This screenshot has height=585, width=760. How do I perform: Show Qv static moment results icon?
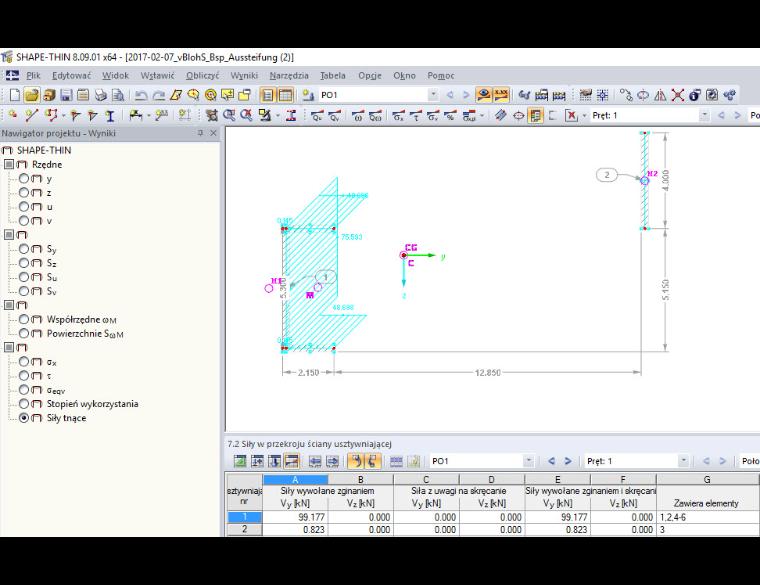tap(334, 115)
